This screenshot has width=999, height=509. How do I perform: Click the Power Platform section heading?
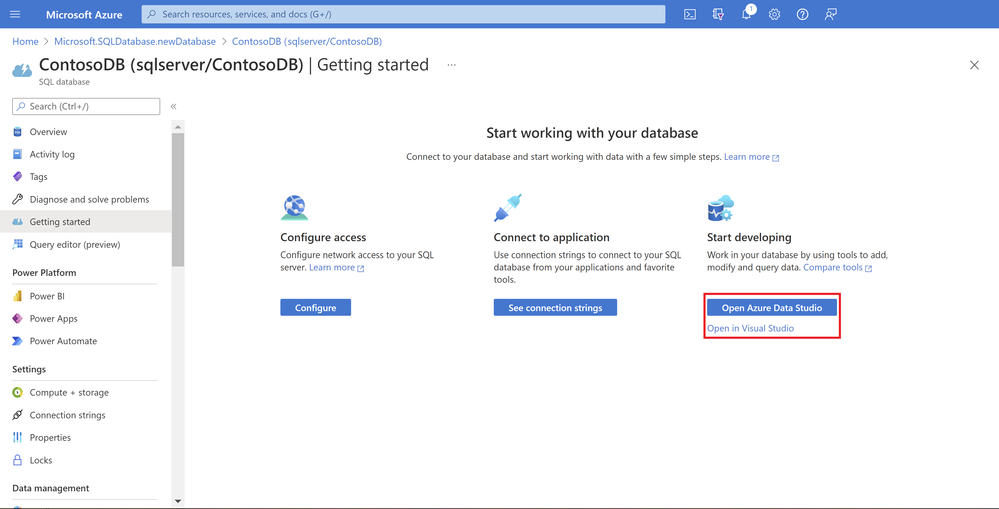[44, 273]
